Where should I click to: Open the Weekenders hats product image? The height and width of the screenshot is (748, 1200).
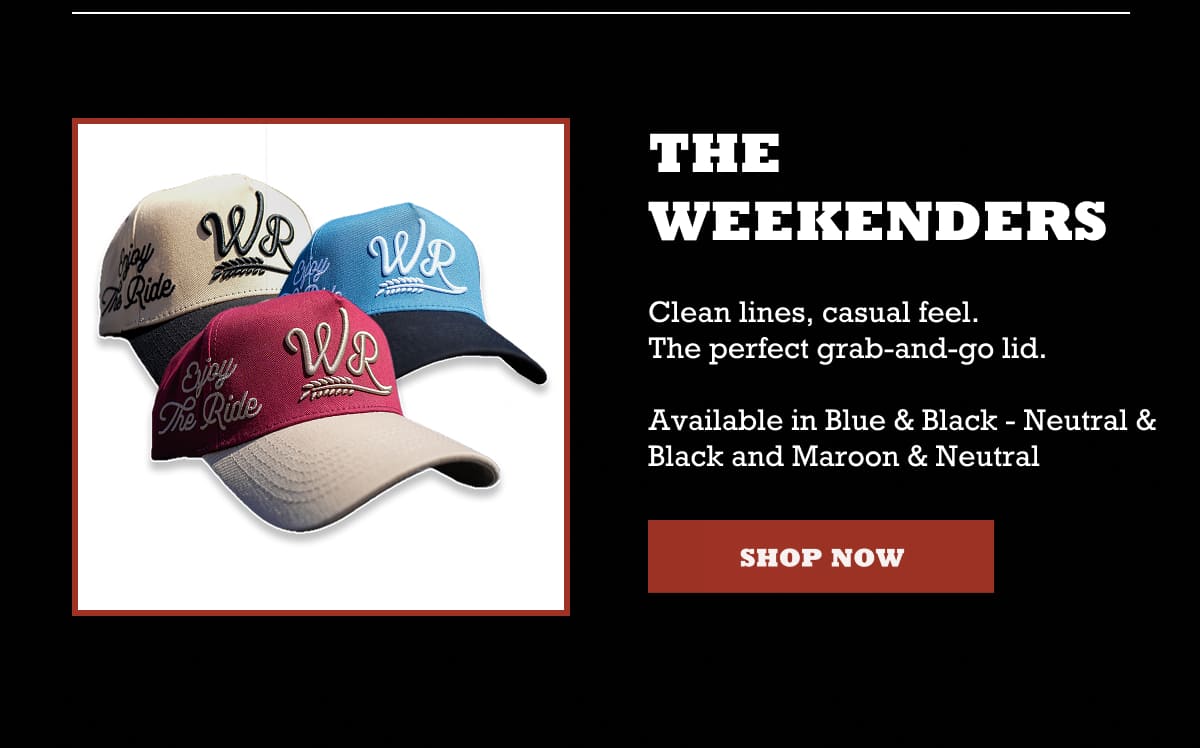coord(321,367)
